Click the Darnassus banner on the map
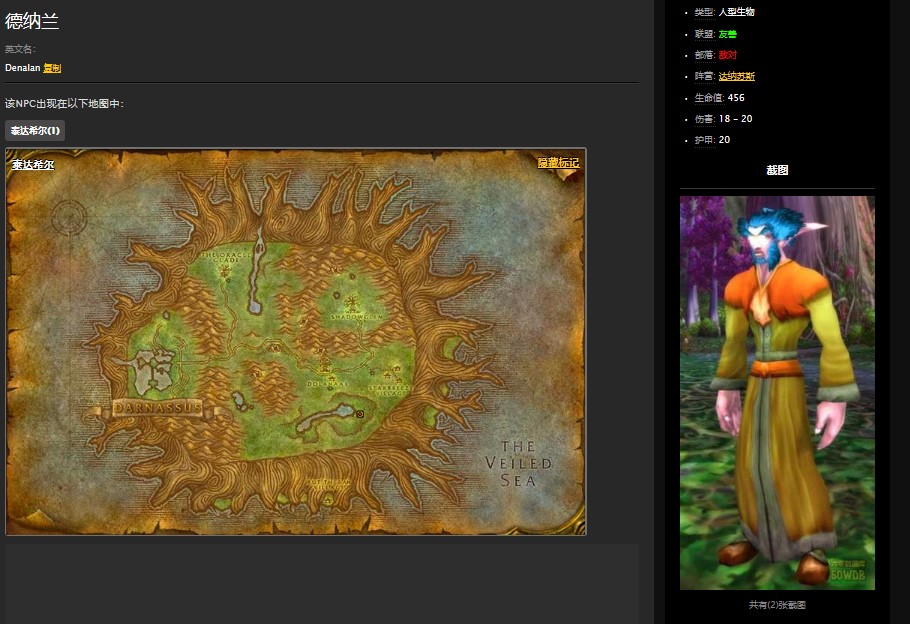This screenshot has width=910, height=624. [156, 408]
